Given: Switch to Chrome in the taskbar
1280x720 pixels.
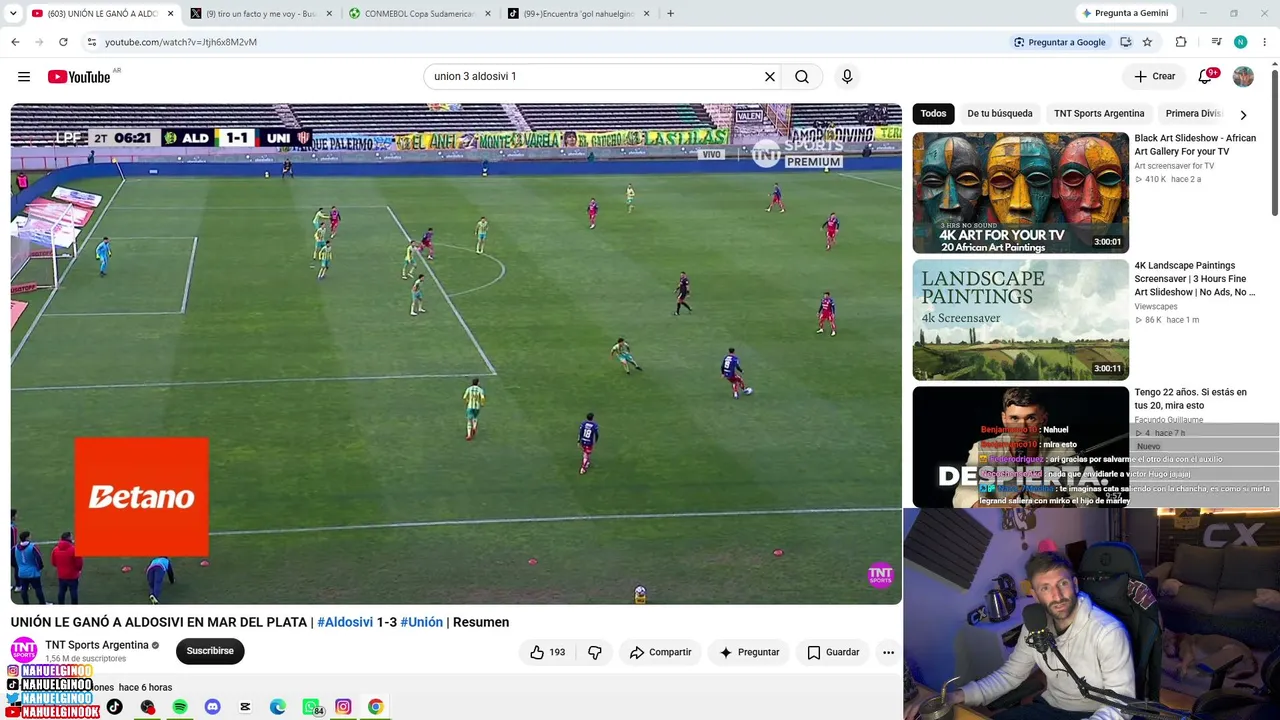Looking at the screenshot, I should [x=376, y=707].
